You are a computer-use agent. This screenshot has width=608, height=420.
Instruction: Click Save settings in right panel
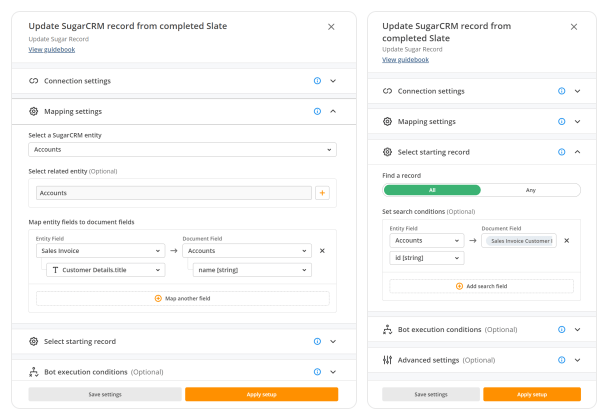[x=431, y=394]
